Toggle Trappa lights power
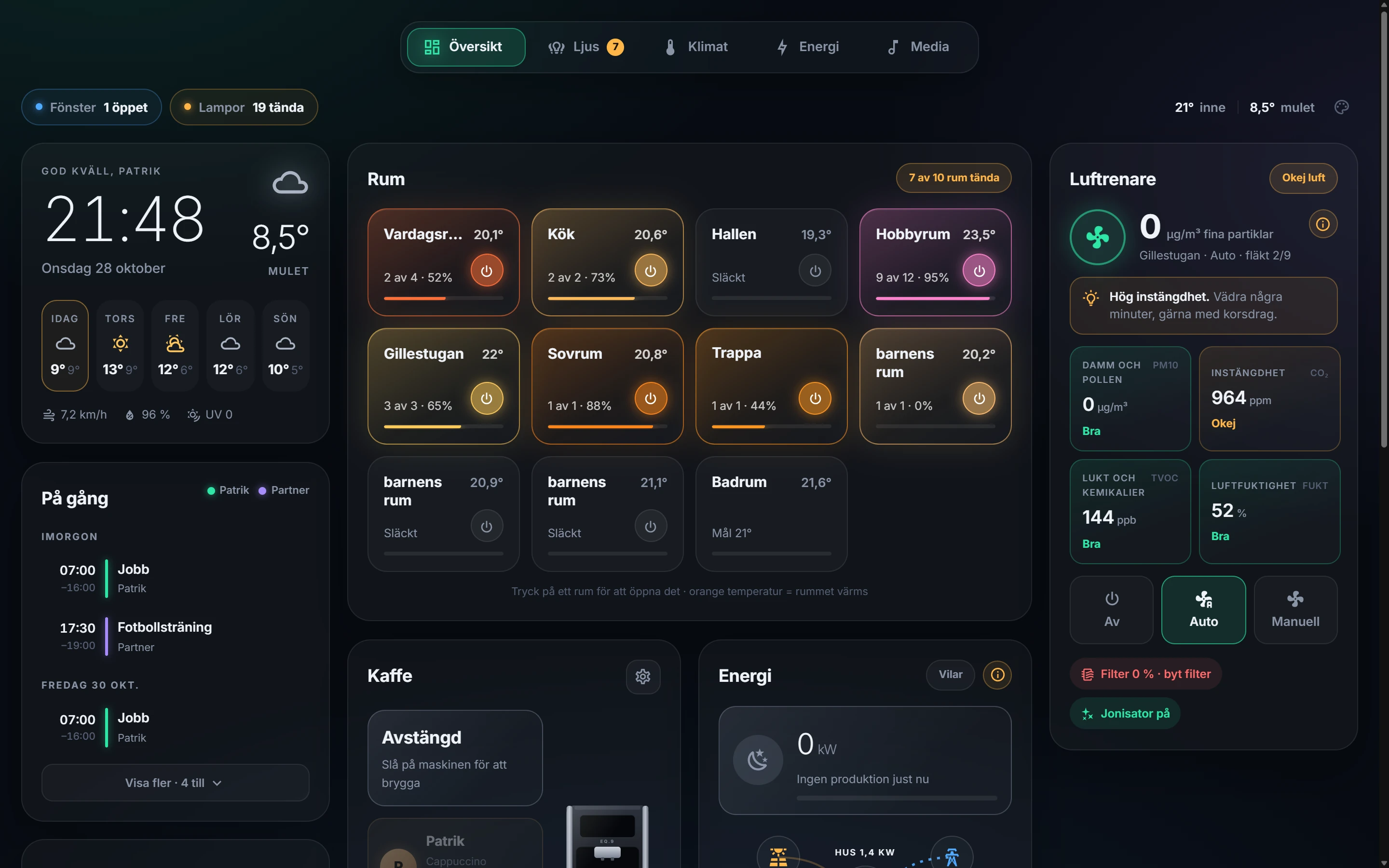The width and height of the screenshot is (1389, 868). [815, 398]
